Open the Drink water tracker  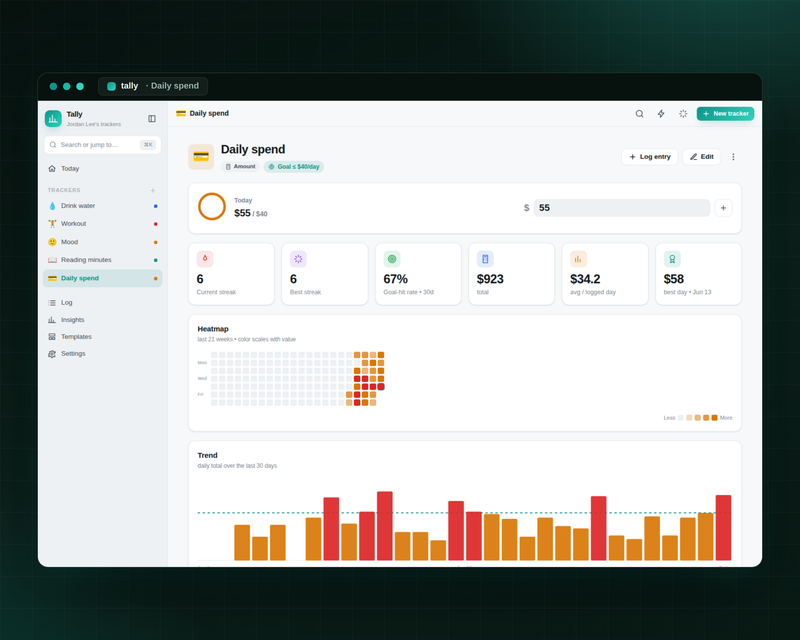coord(103,206)
